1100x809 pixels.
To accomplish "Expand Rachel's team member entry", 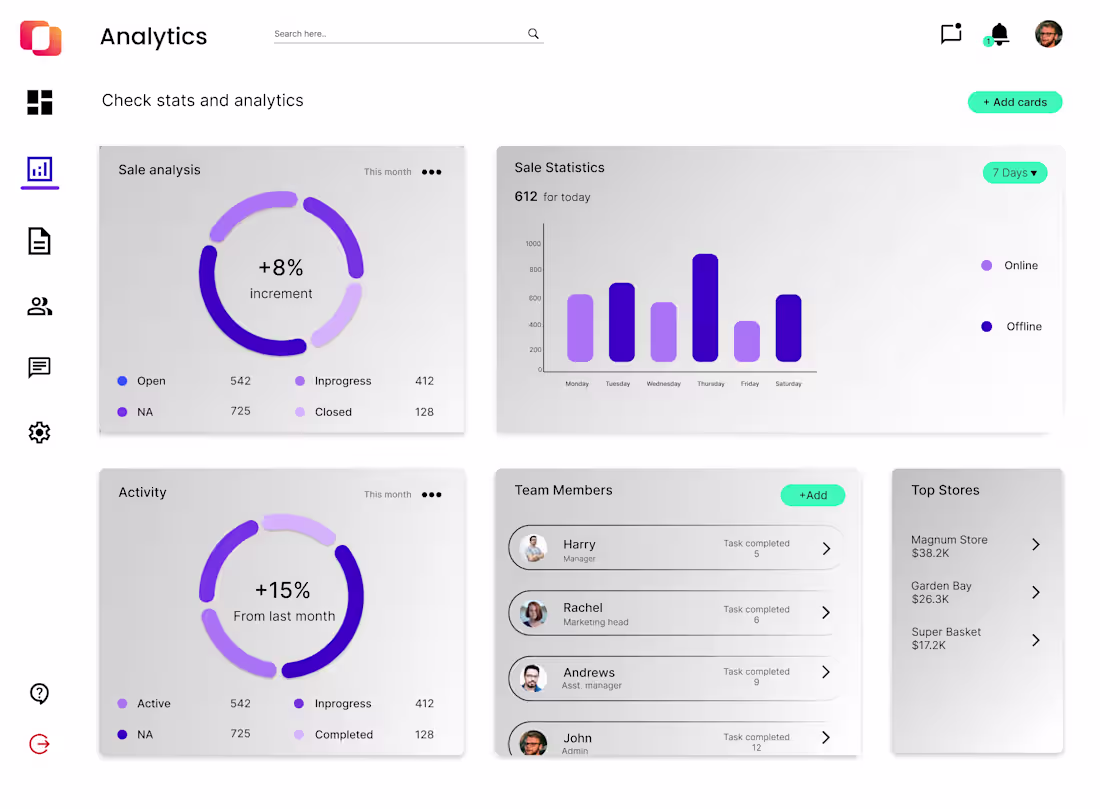I will [826, 612].
